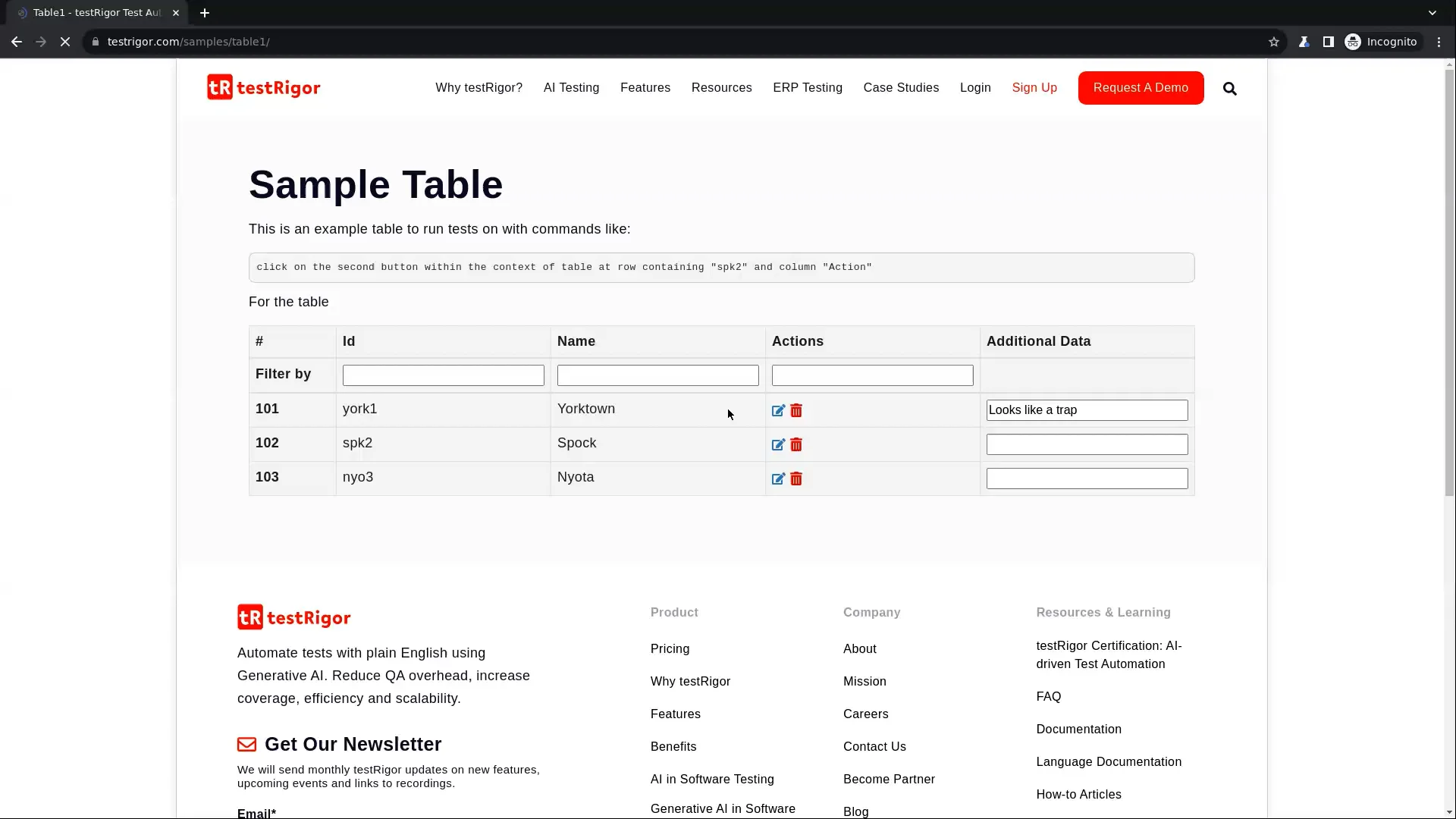
Task: Open the Resources navigation dropdown
Action: pos(720,88)
